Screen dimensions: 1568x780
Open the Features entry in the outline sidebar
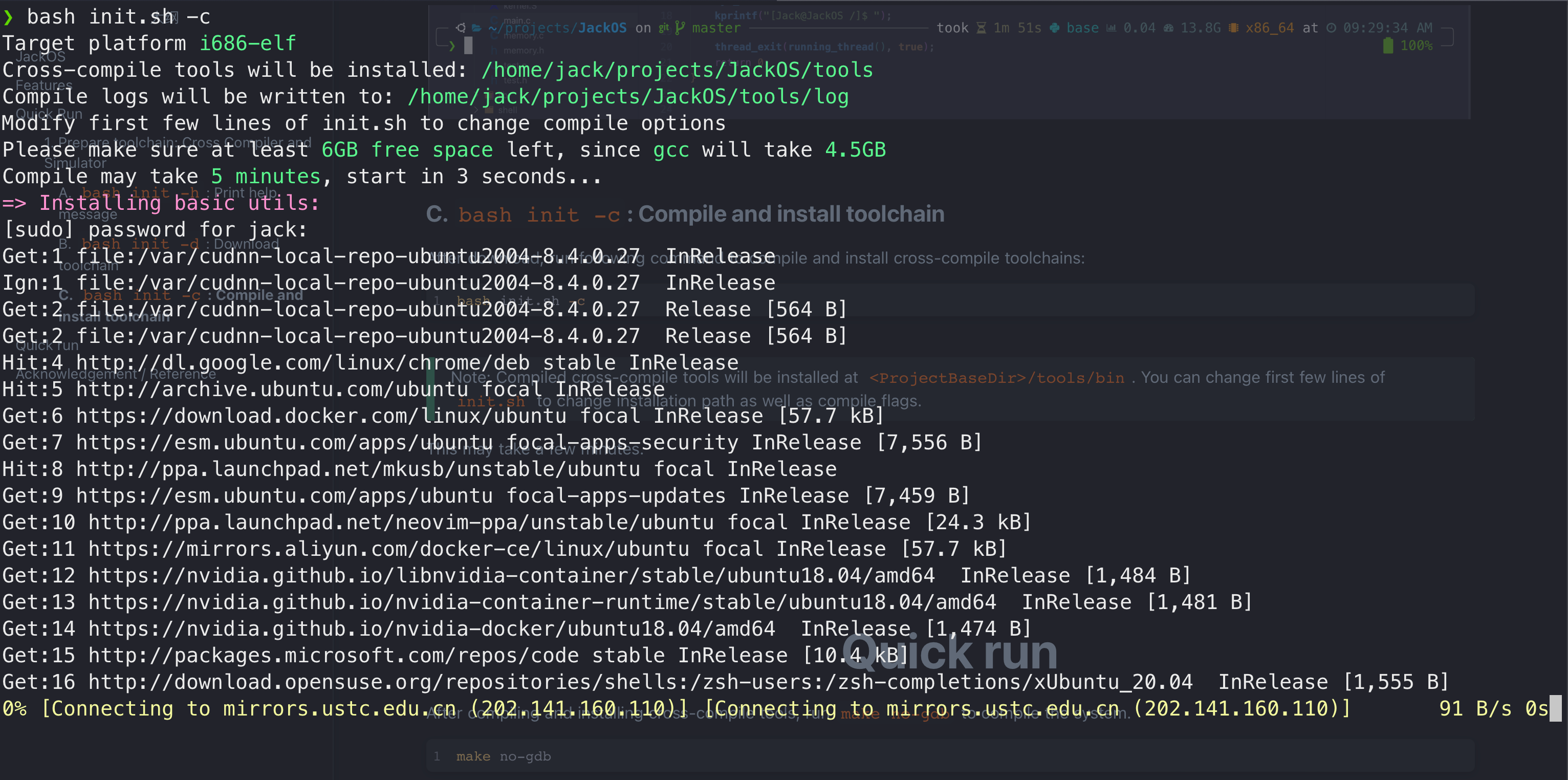[x=44, y=85]
